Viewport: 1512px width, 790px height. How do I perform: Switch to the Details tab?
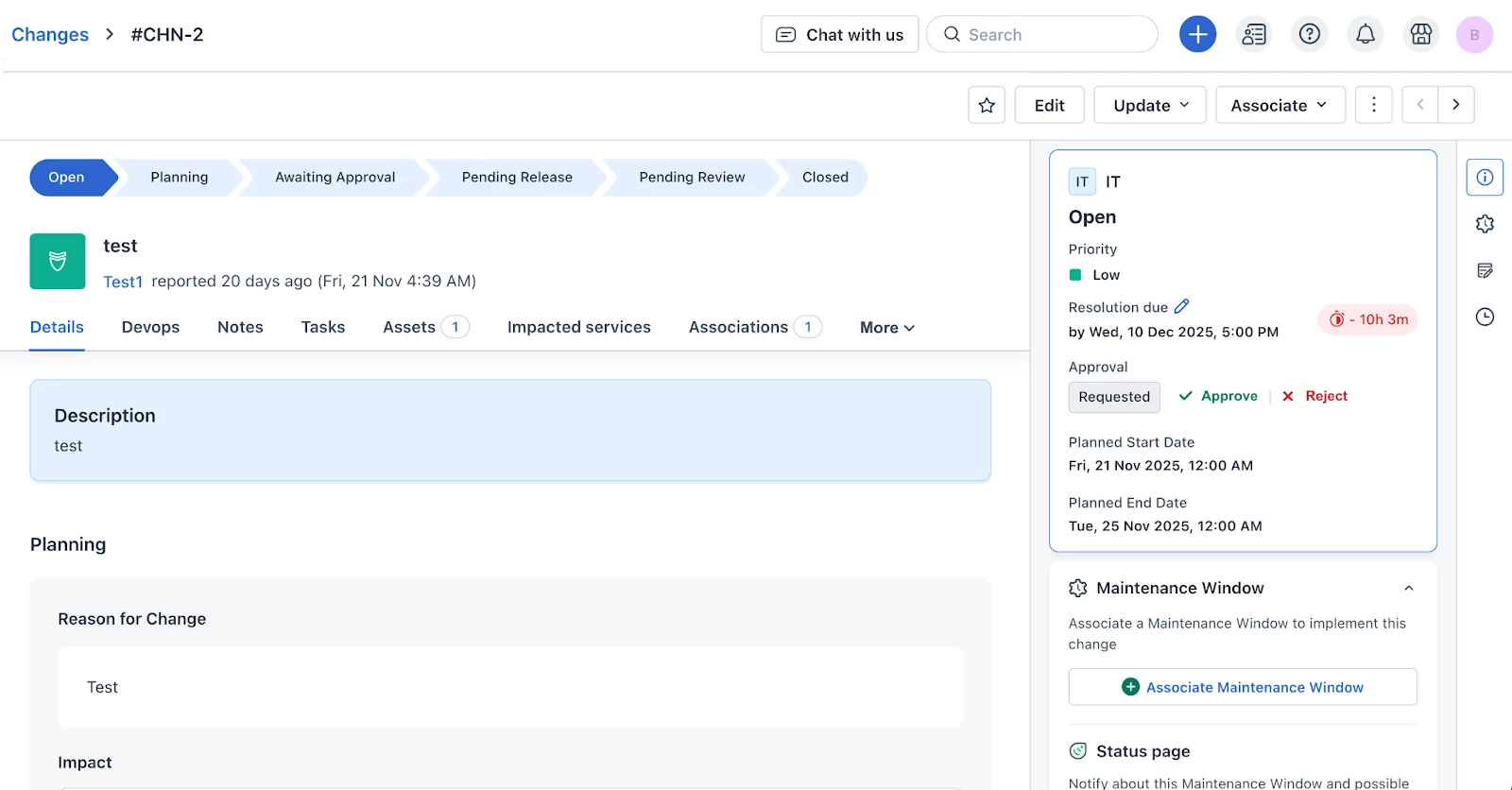pyautogui.click(x=57, y=327)
